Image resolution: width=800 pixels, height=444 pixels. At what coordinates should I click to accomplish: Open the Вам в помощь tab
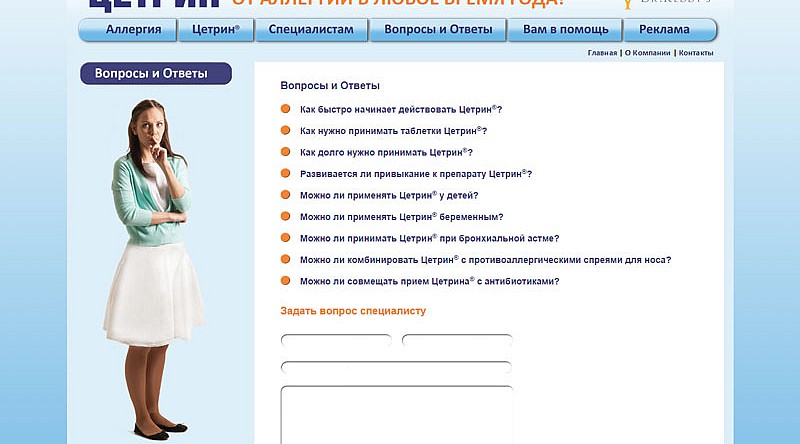point(565,30)
